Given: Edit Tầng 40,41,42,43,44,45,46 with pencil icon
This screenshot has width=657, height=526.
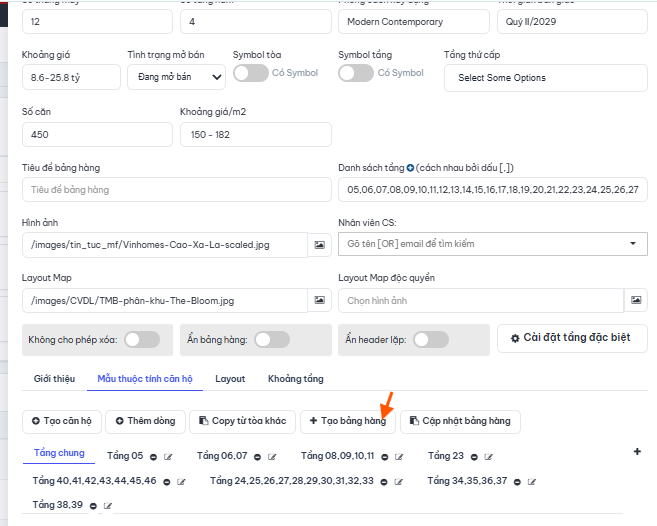Looking at the screenshot, I should click(181, 482).
